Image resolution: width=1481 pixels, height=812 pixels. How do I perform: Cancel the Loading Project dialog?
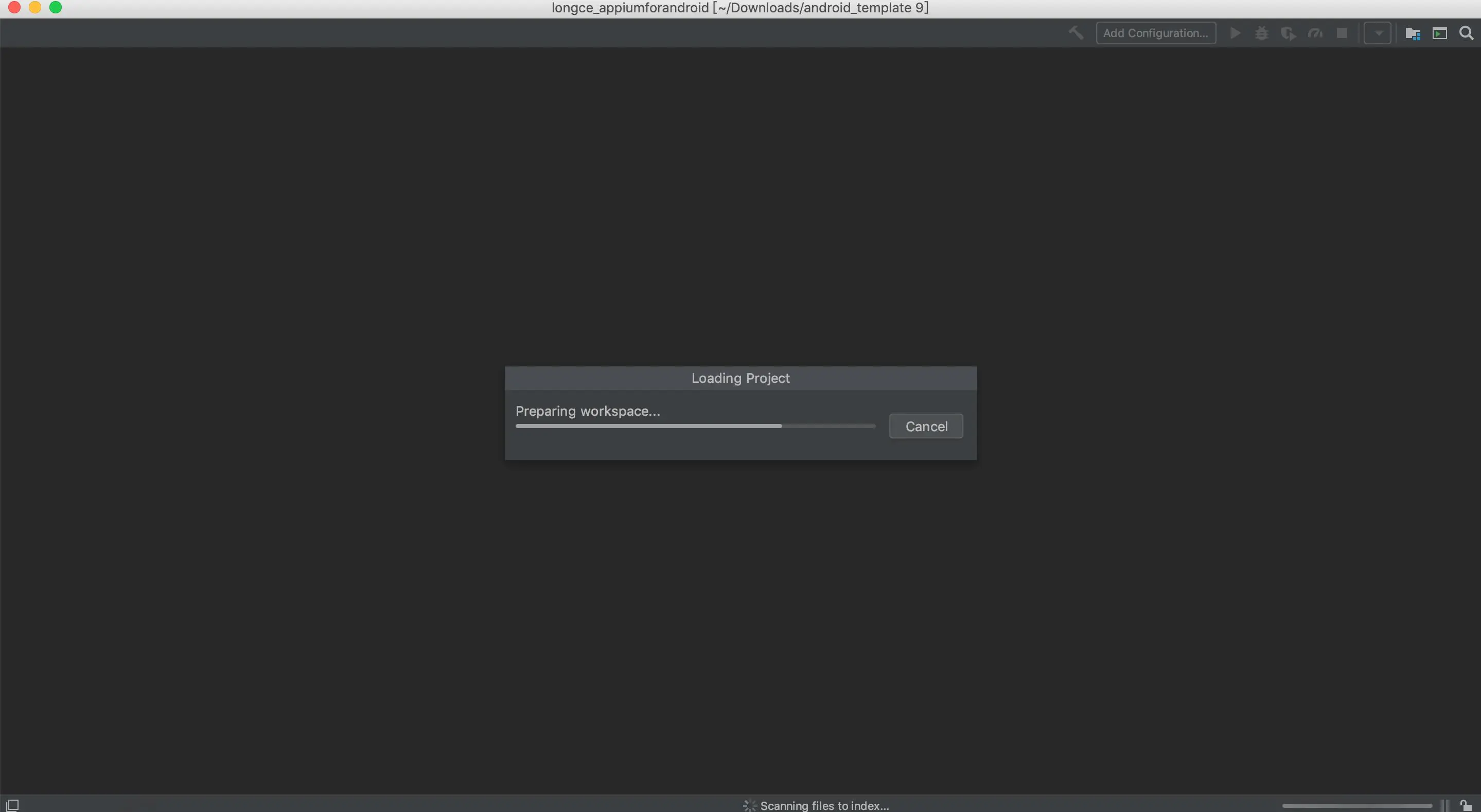(x=926, y=426)
